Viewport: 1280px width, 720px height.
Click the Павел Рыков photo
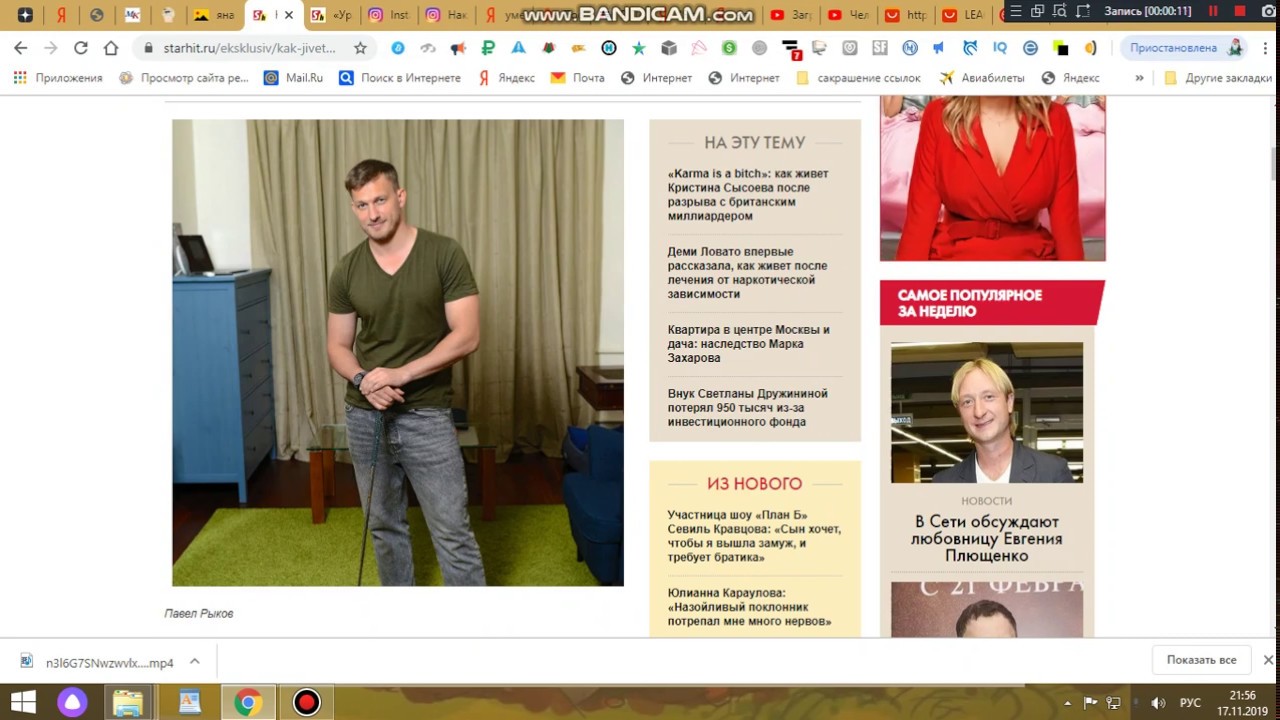[x=398, y=353]
